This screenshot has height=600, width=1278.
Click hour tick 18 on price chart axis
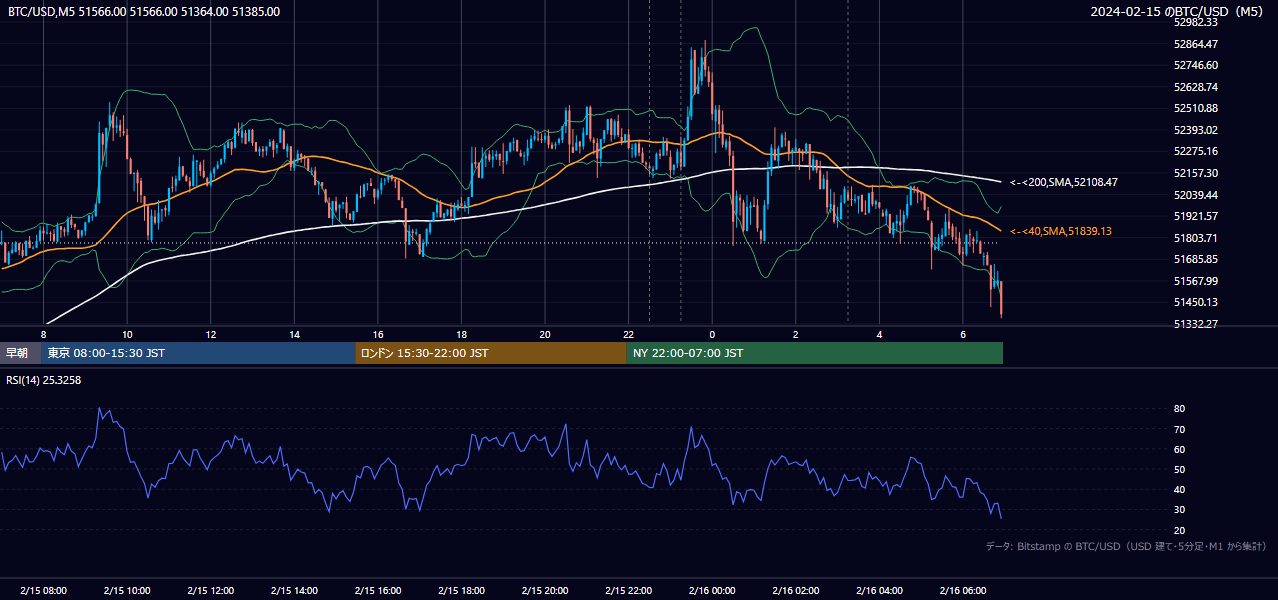[x=462, y=334]
